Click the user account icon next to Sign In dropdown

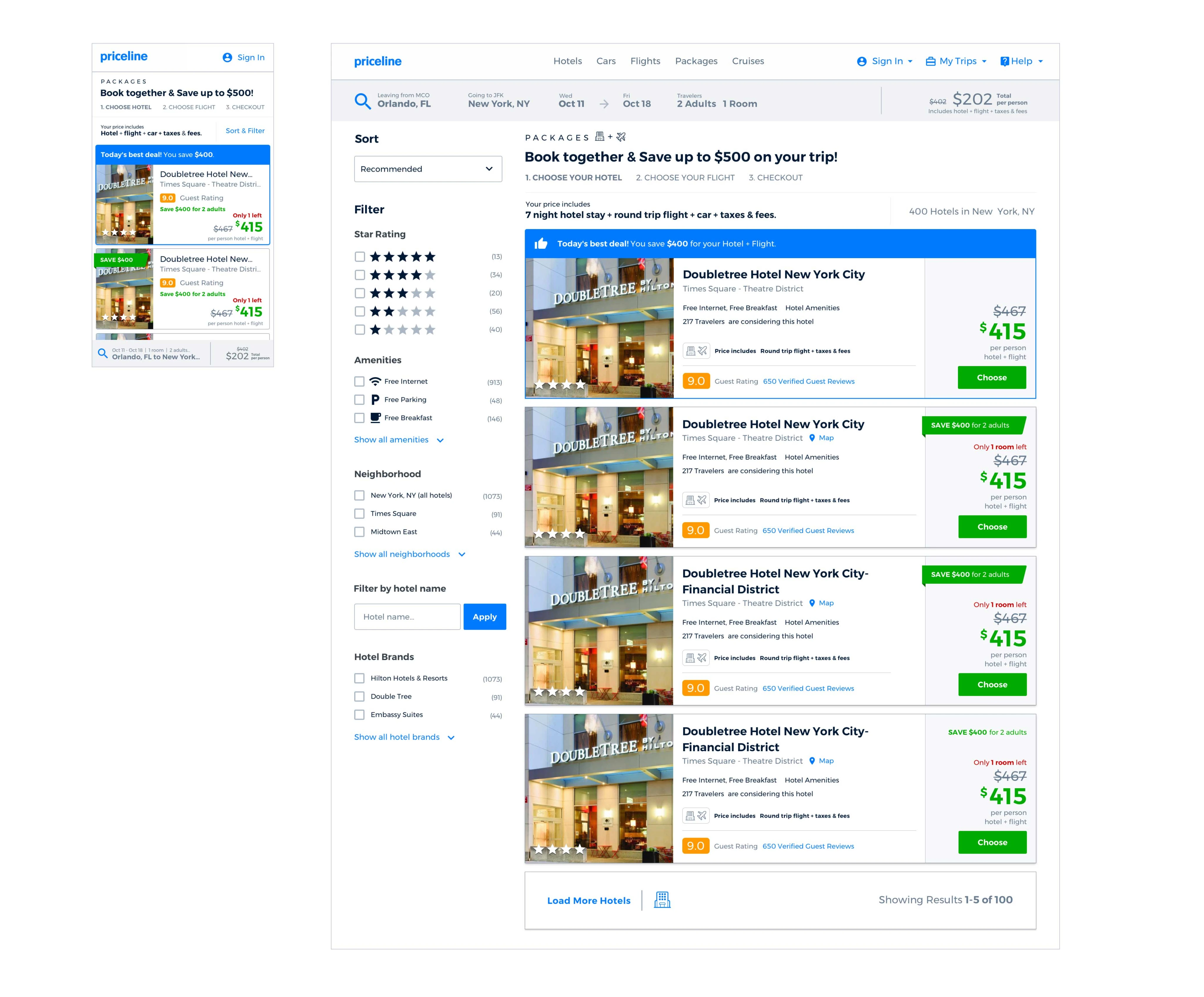pyautogui.click(x=861, y=61)
